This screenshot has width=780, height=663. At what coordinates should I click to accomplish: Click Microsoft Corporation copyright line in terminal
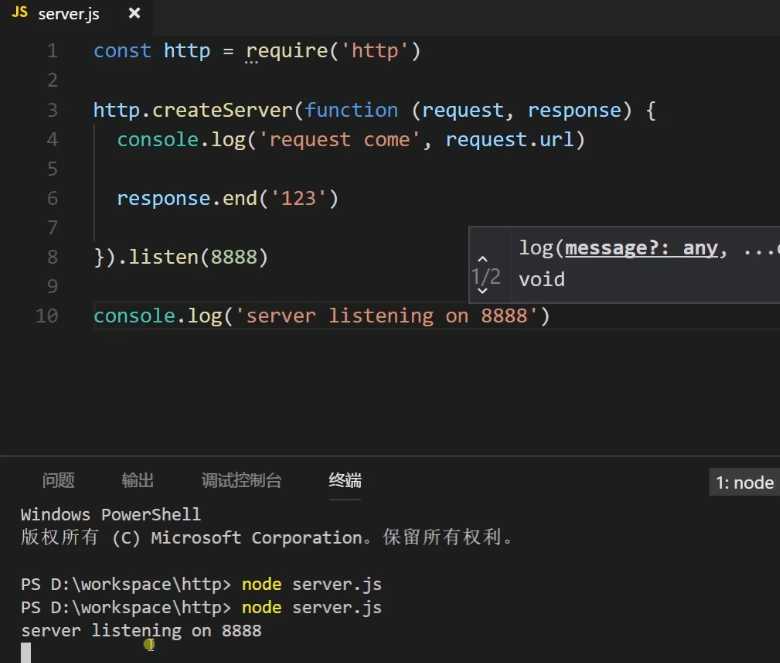pyautogui.click(x=266, y=537)
